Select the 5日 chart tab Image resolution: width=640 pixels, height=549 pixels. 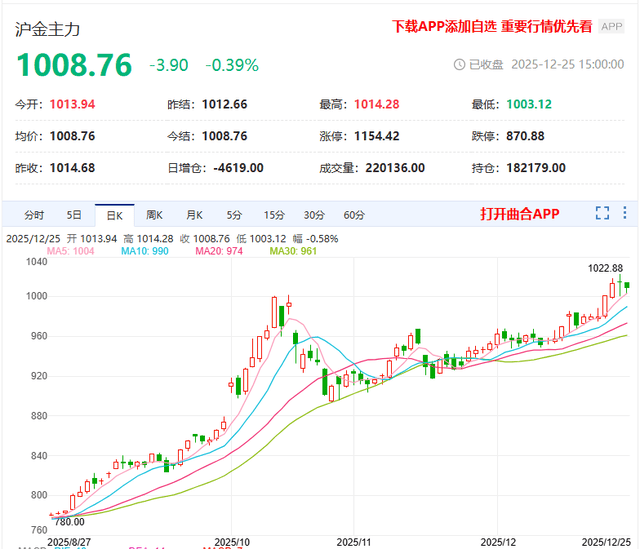tap(75, 215)
